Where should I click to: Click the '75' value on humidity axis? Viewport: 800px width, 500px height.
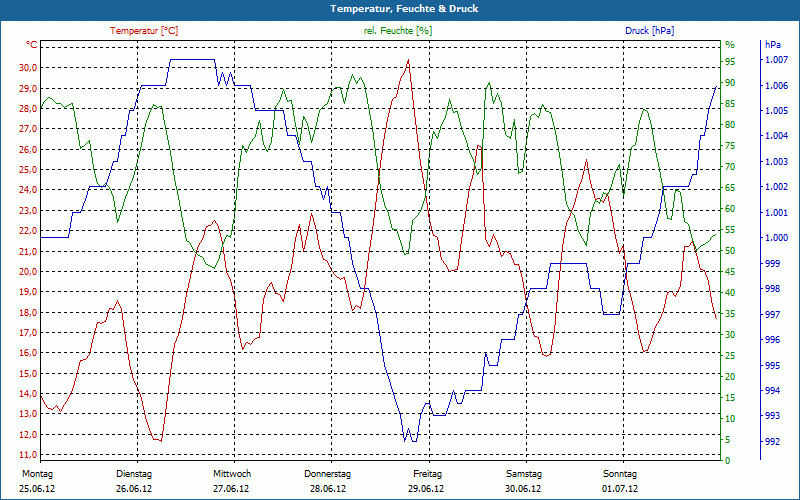tap(730, 146)
